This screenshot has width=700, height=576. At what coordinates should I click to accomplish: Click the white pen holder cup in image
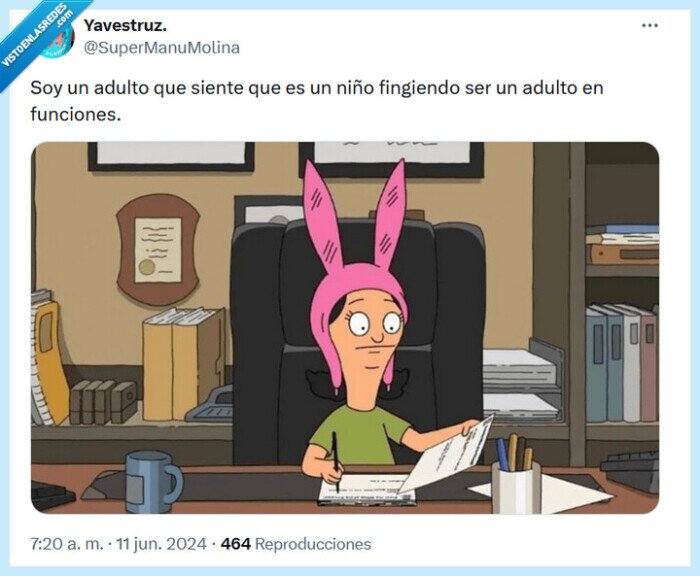[x=516, y=488]
